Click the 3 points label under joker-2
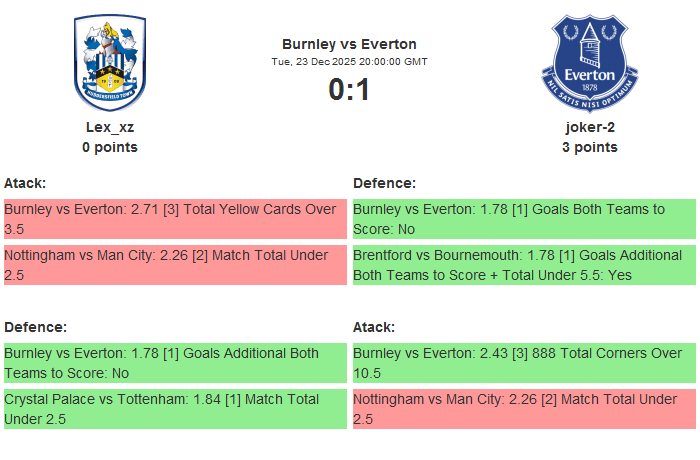 [589, 147]
